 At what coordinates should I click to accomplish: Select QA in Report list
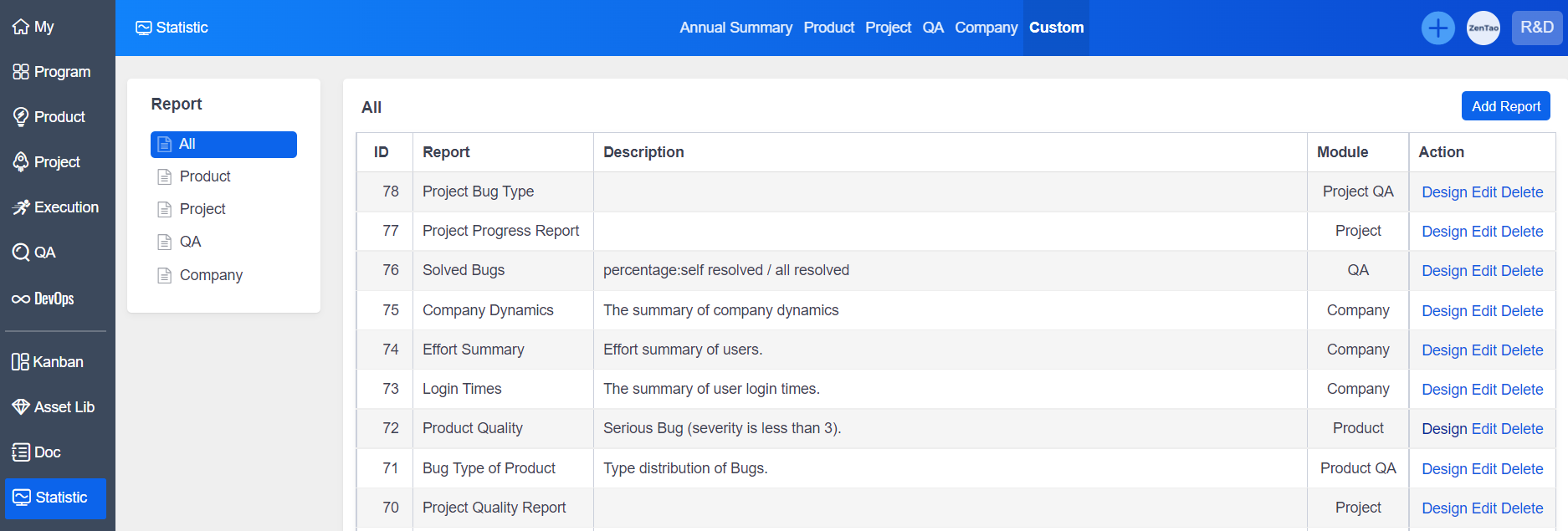(190, 242)
